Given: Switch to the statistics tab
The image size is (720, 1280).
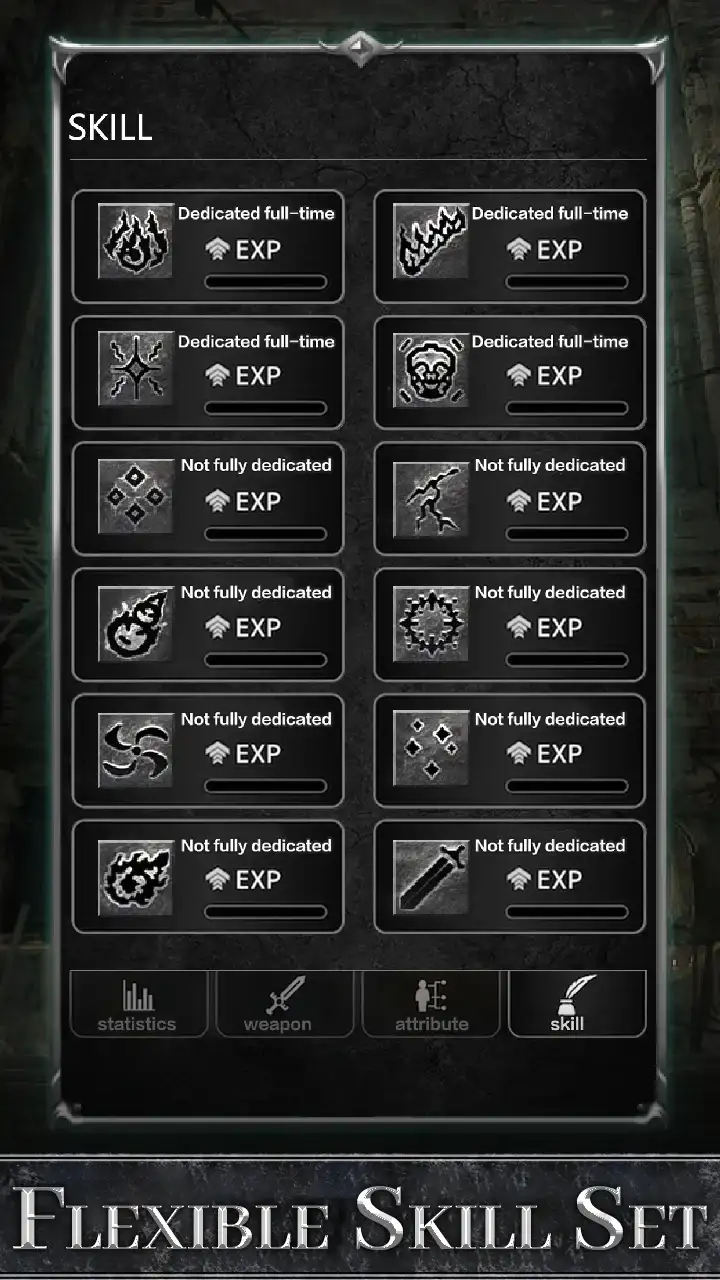Looking at the screenshot, I should pyautogui.click(x=138, y=1004).
